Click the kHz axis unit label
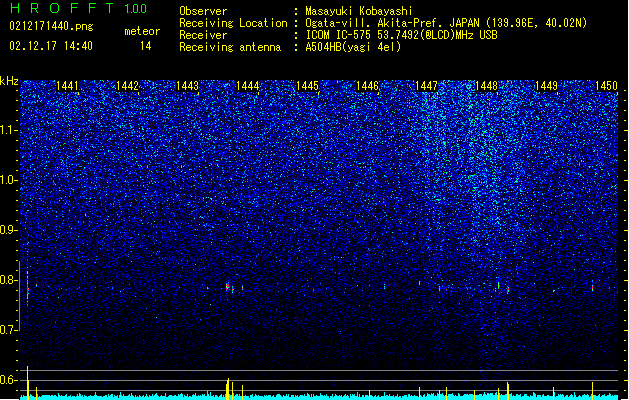Viewport: 629px width, 400px height. 9,81
